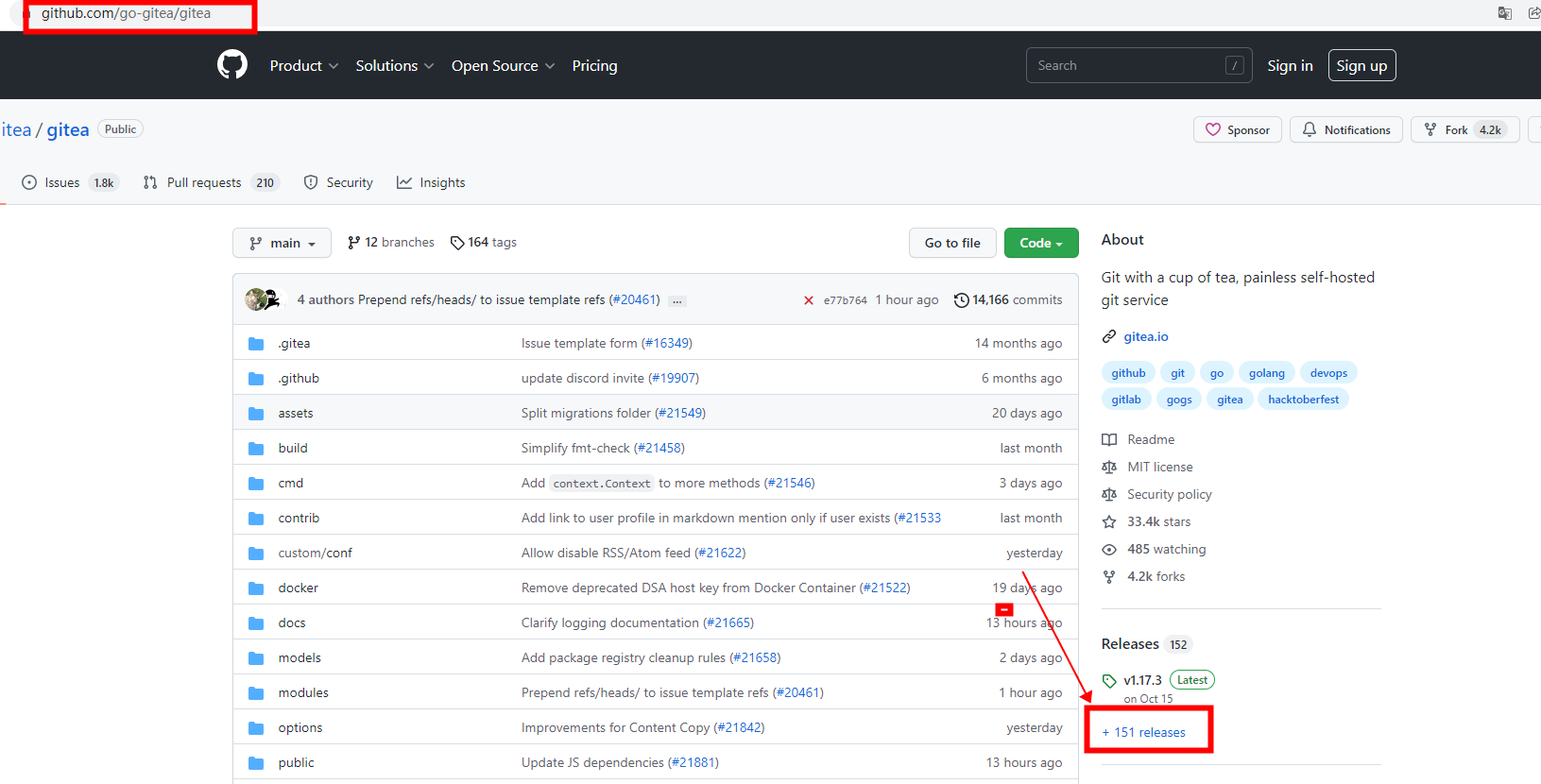Select the gitlab topic tag
The image size is (1541, 784).
1126,400
